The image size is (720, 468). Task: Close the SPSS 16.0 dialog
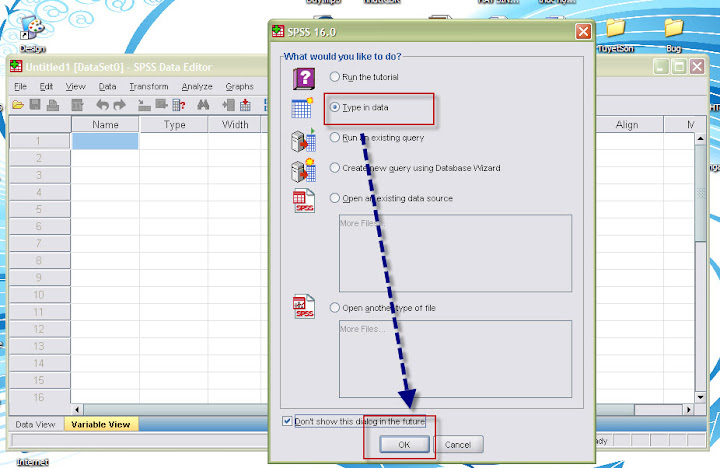click(x=583, y=32)
